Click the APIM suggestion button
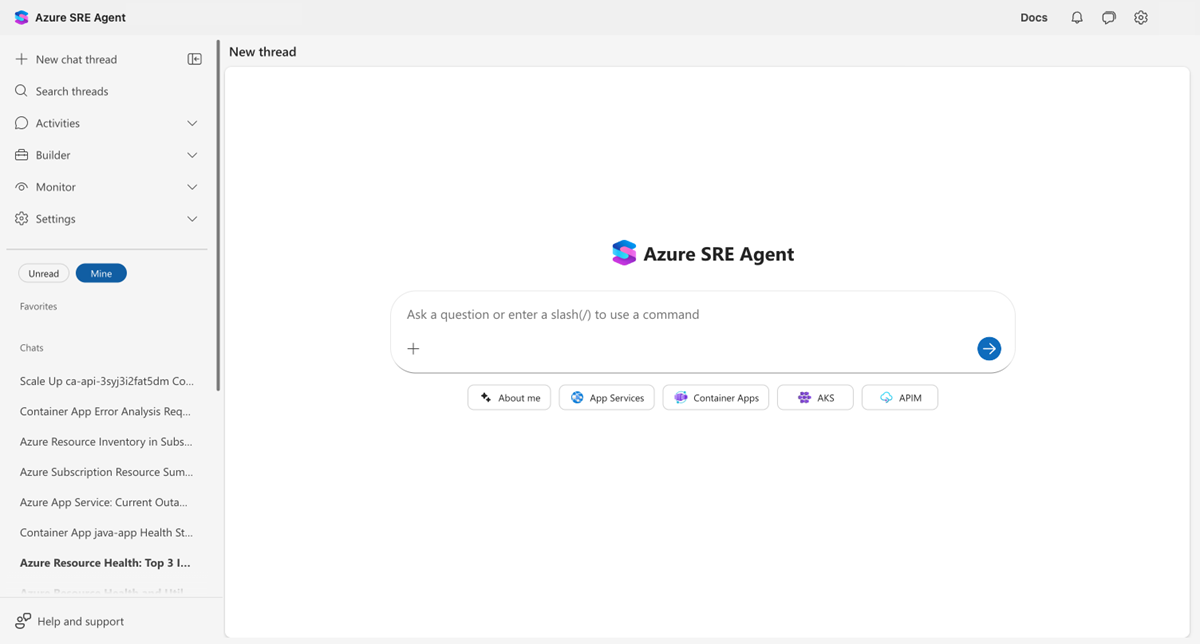Image resolution: width=1200 pixels, height=644 pixels. (900, 398)
